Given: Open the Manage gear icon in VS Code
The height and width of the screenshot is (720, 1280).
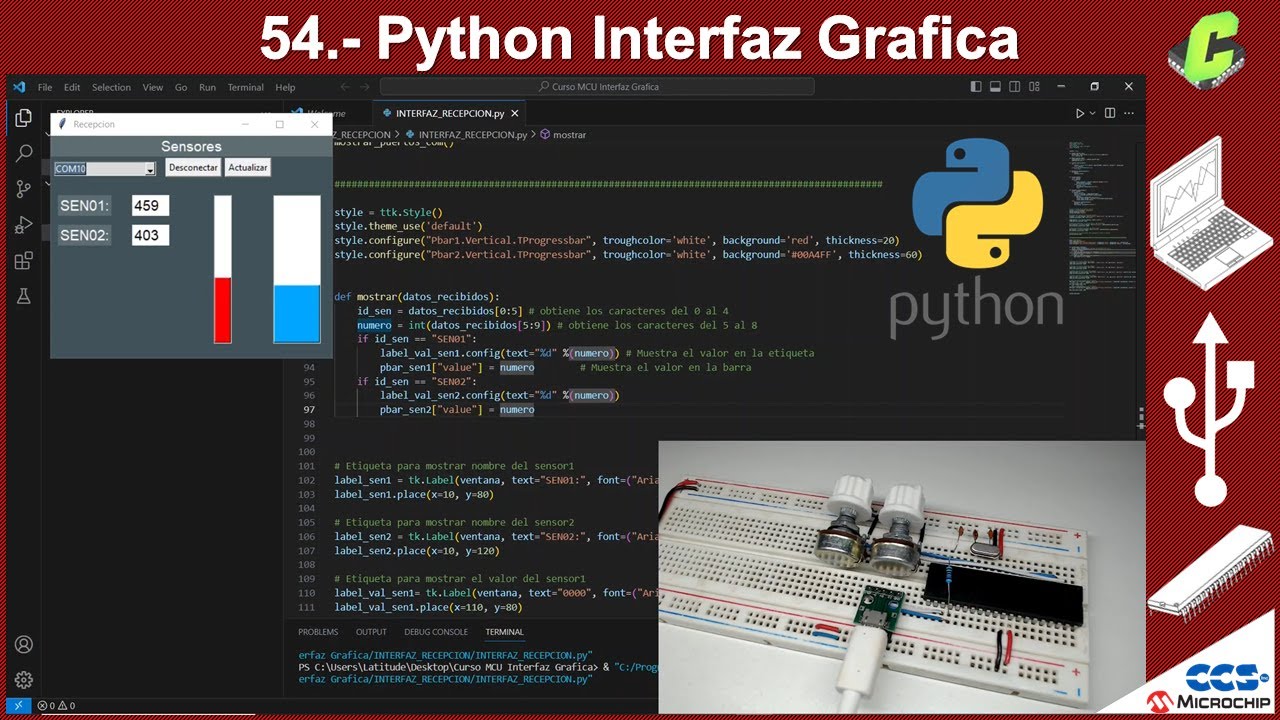Looking at the screenshot, I should pyautogui.click(x=24, y=680).
